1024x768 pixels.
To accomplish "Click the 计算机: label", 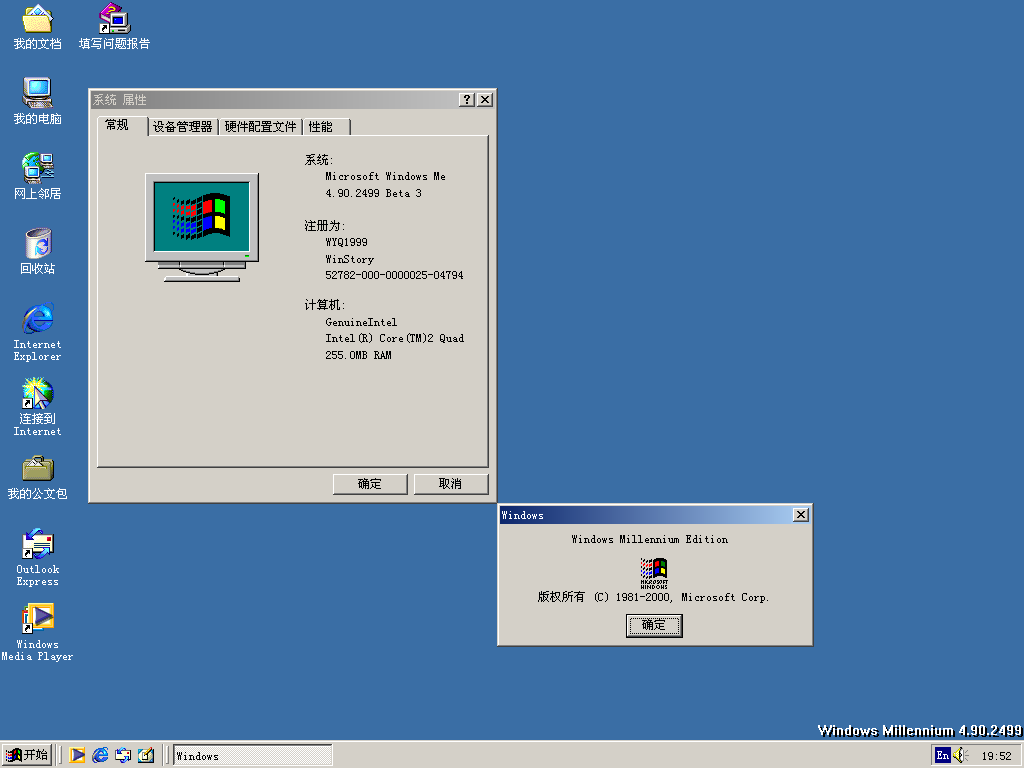I will 325,305.
